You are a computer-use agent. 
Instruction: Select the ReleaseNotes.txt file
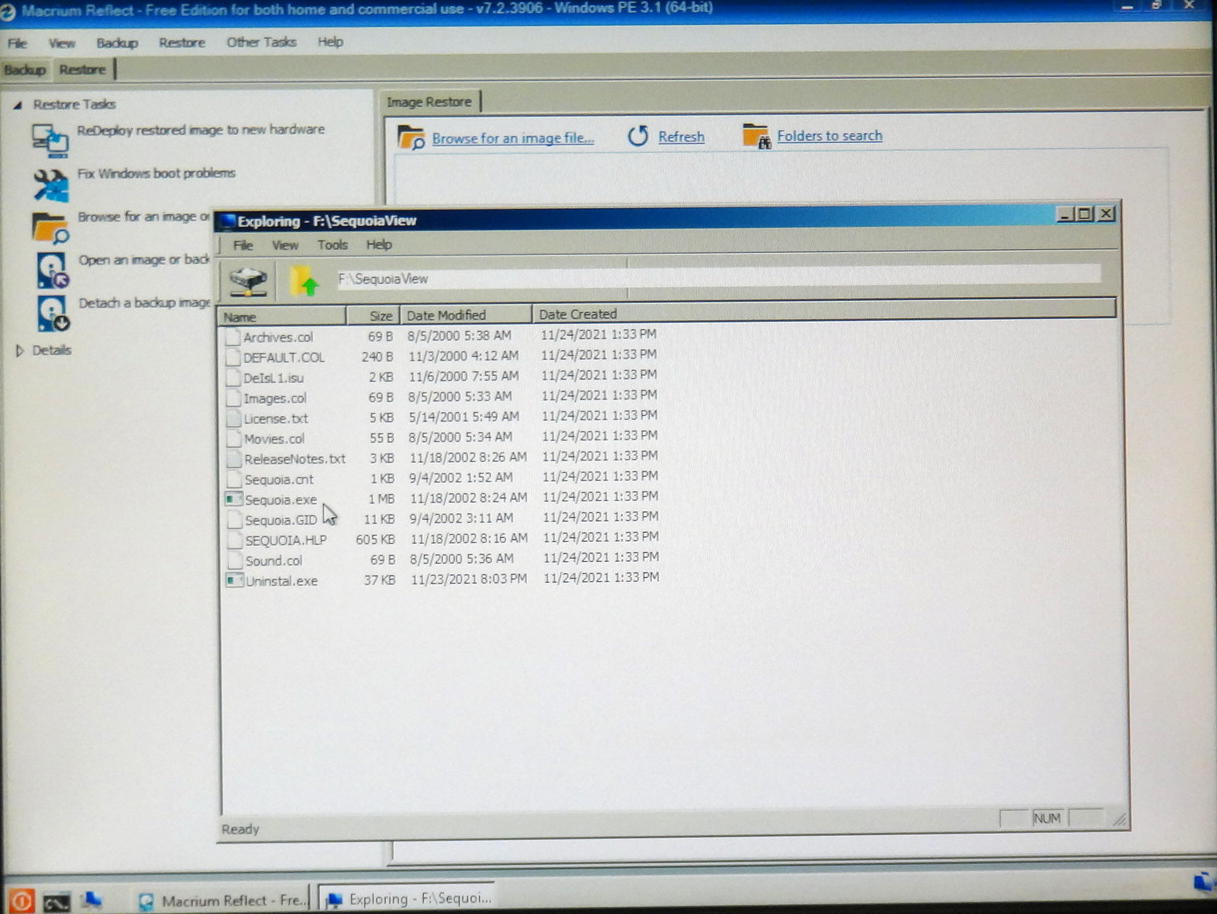pyautogui.click(x=295, y=459)
